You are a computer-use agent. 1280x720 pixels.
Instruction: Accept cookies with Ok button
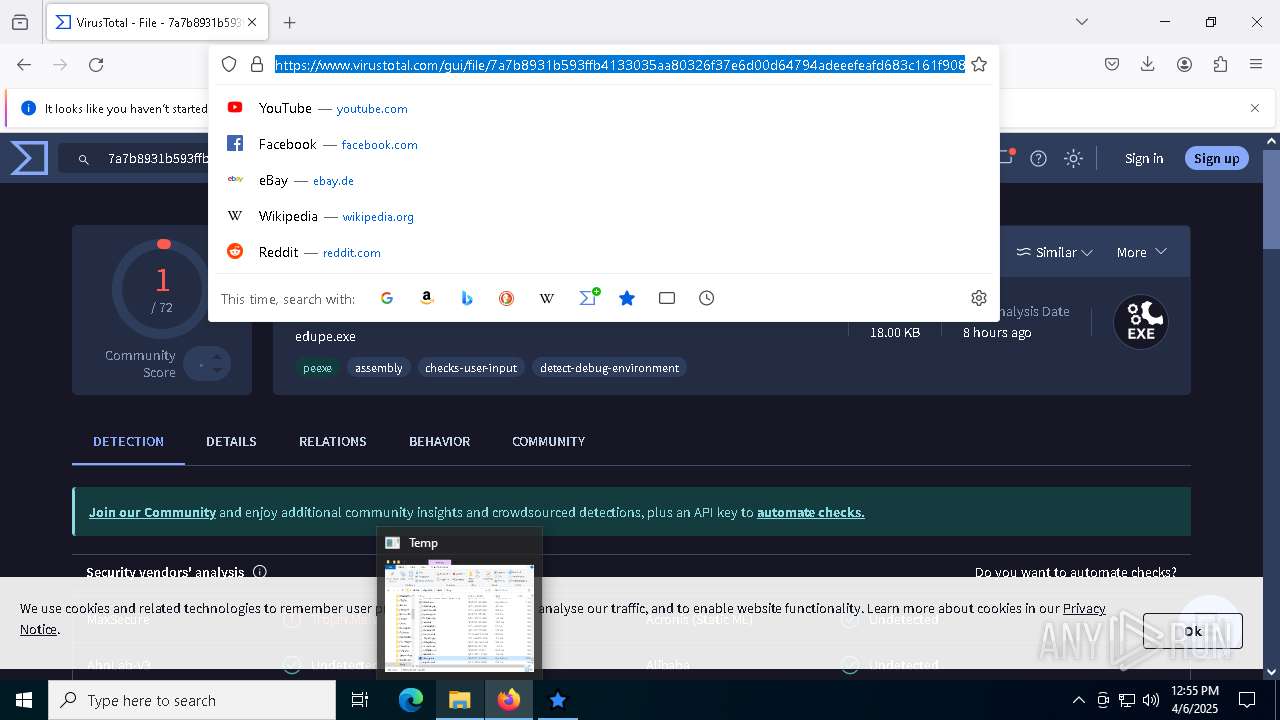pos(1192,631)
